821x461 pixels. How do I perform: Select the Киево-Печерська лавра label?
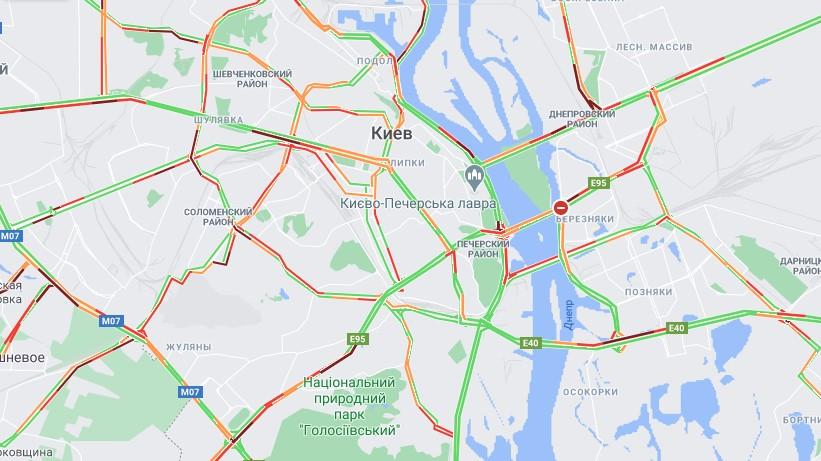click(418, 203)
